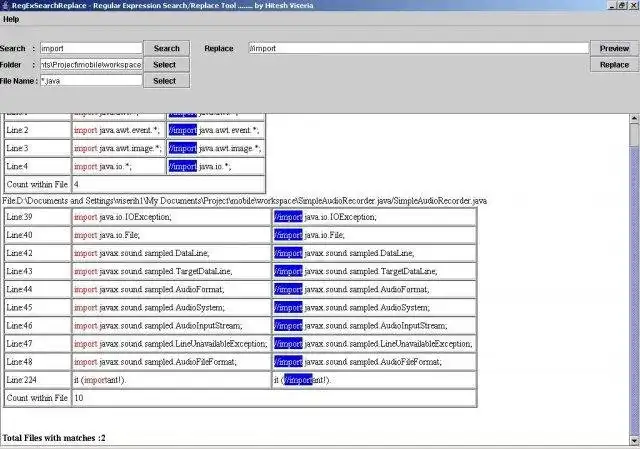Select the Line:45 cell
Viewport: 640px width, 449px height.
[38, 307]
